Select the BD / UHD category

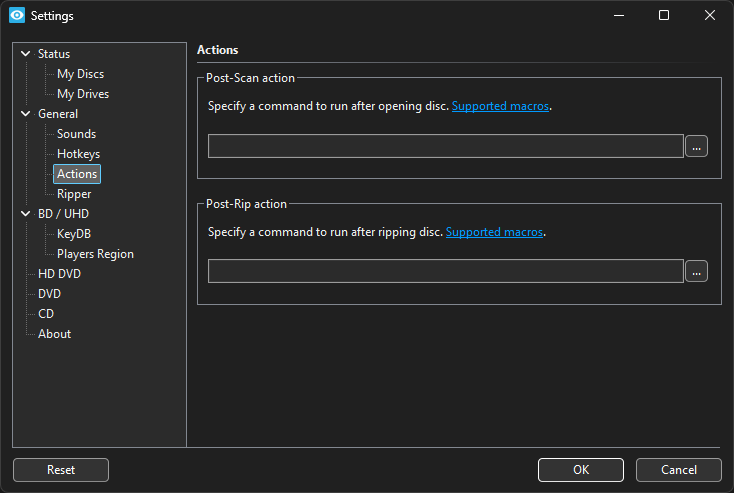coord(63,214)
